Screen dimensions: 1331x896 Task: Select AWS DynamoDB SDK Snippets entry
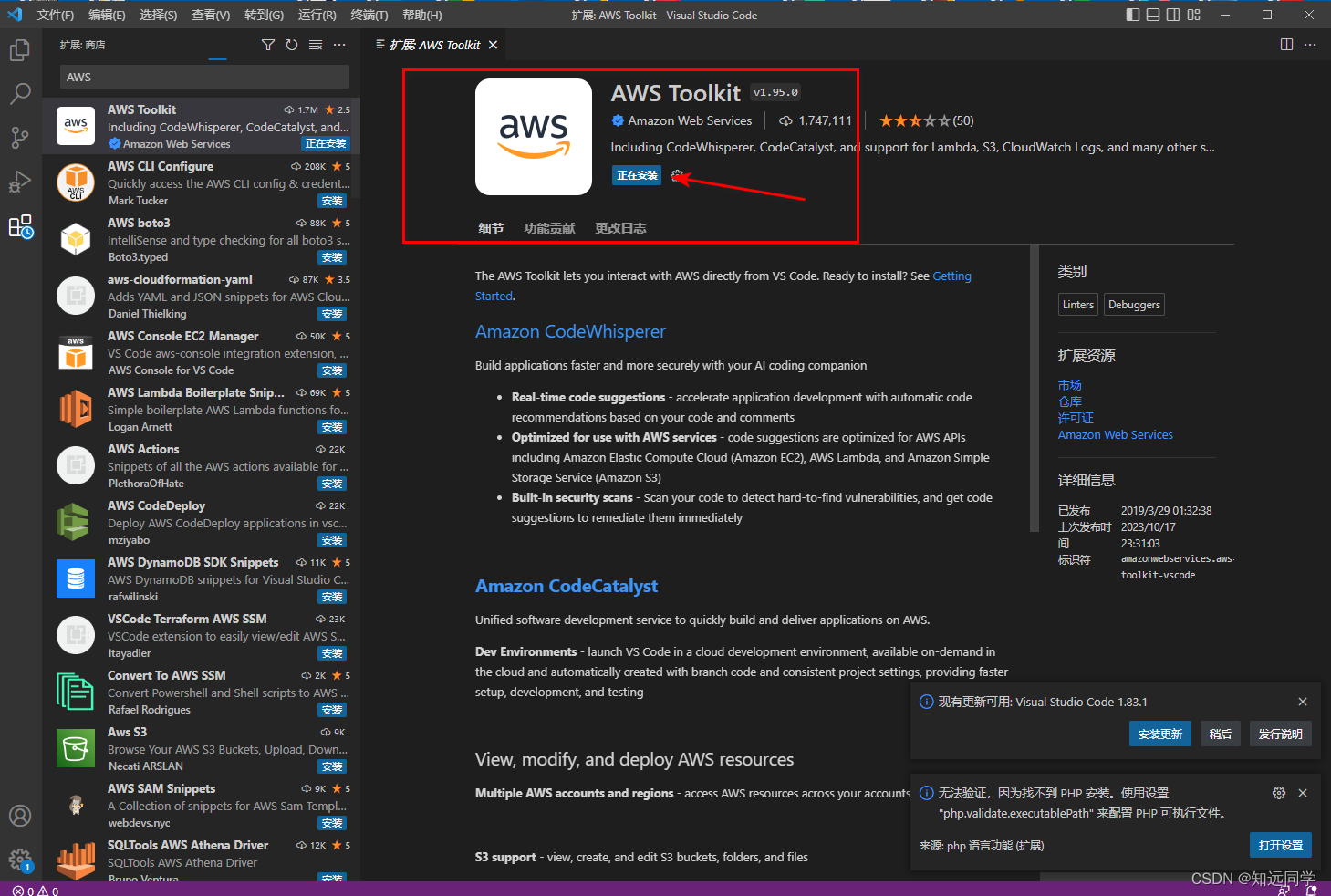point(201,578)
